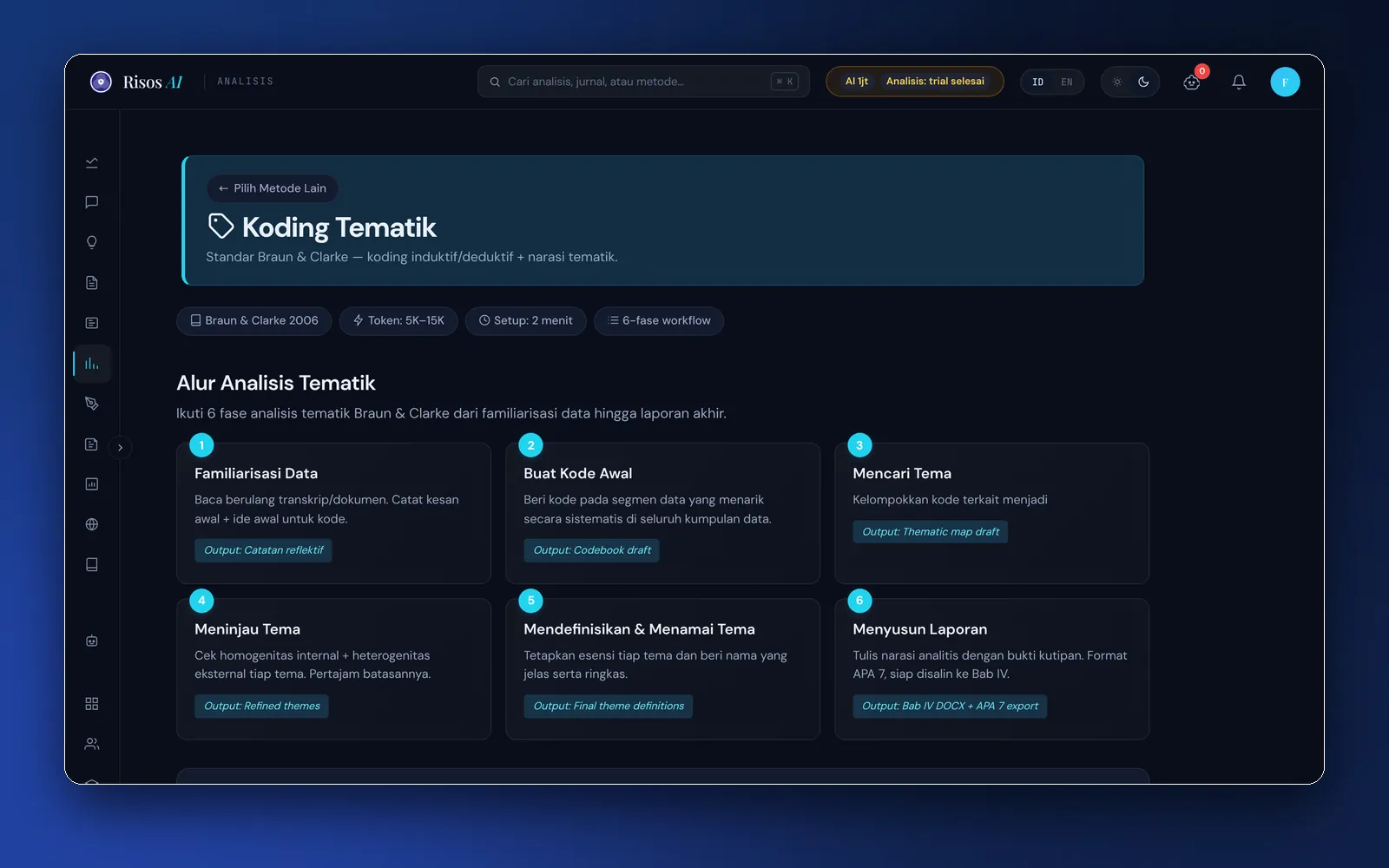This screenshot has width=1389, height=868.
Task: Click 'Output: Thematic map draft' tag
Action: click(930, 532)
